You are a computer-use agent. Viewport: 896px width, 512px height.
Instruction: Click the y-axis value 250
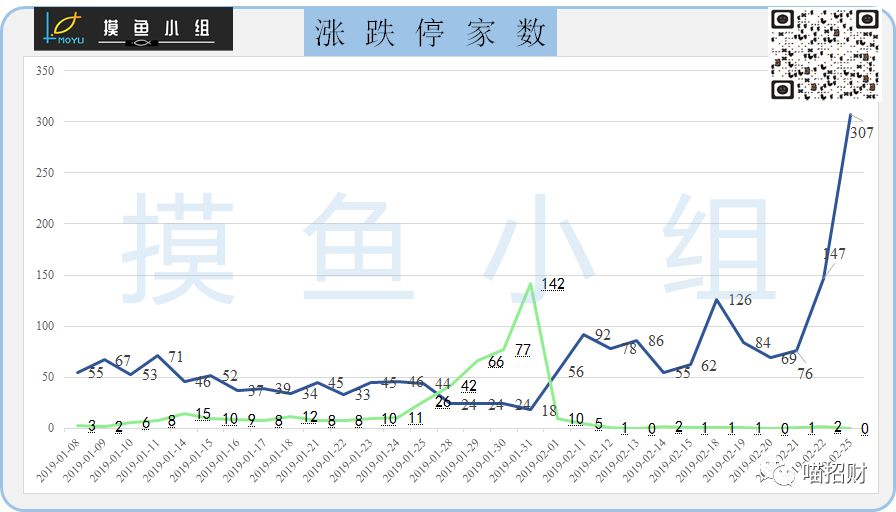pyautogui.click(x=45, y=173)
